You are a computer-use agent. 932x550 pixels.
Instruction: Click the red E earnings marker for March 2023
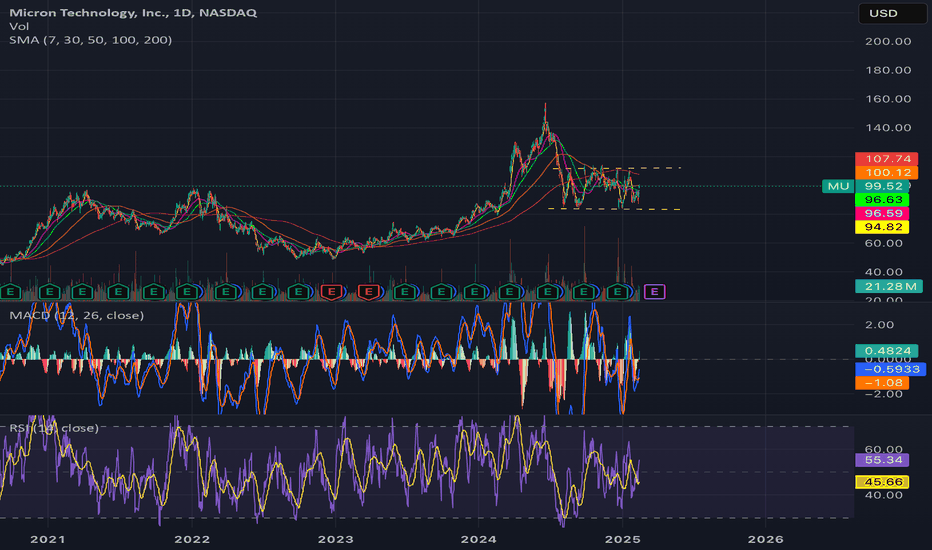369,291
